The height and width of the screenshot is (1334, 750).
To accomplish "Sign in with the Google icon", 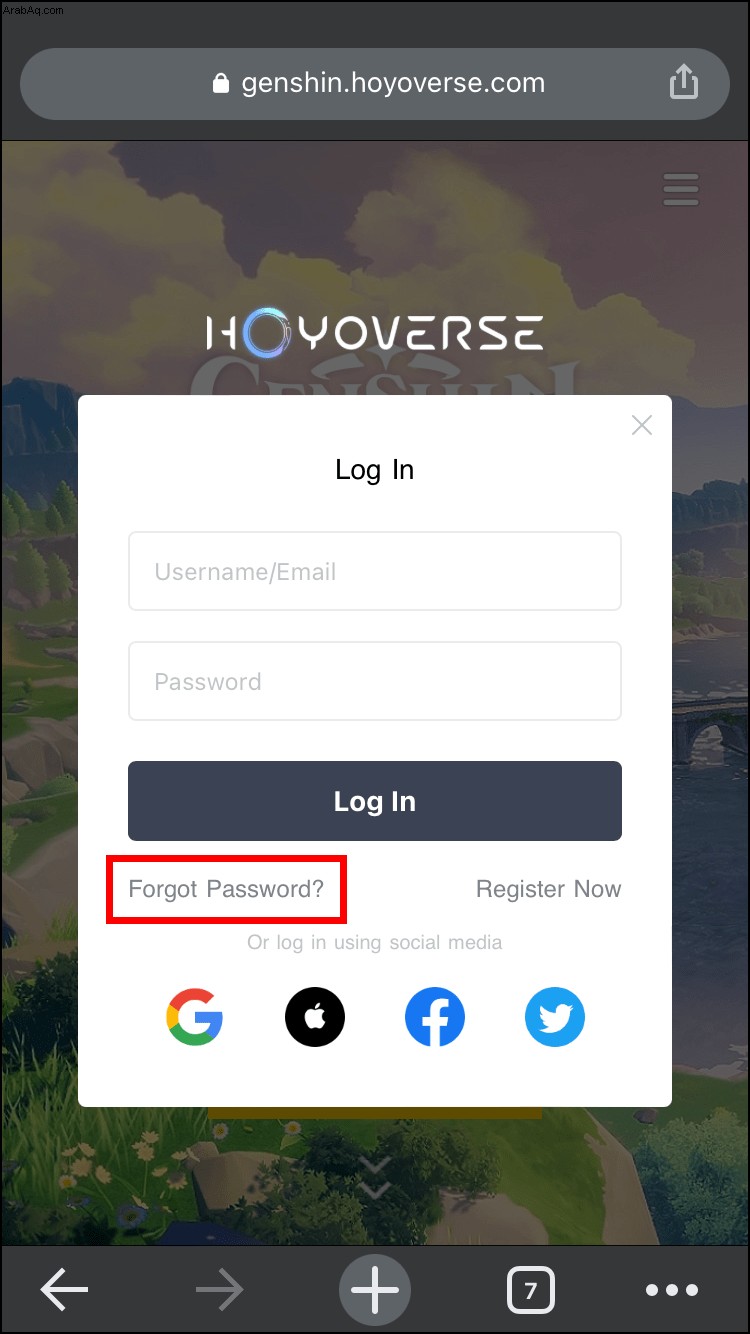I will point(194,1017).
